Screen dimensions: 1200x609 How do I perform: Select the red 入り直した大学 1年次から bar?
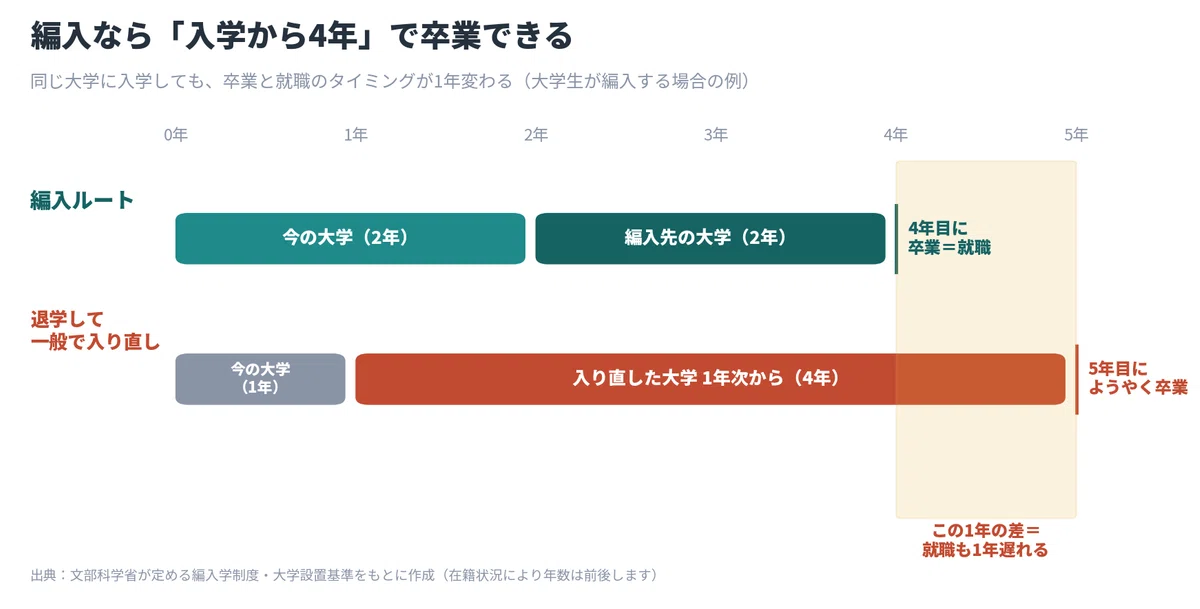(710, 379)
